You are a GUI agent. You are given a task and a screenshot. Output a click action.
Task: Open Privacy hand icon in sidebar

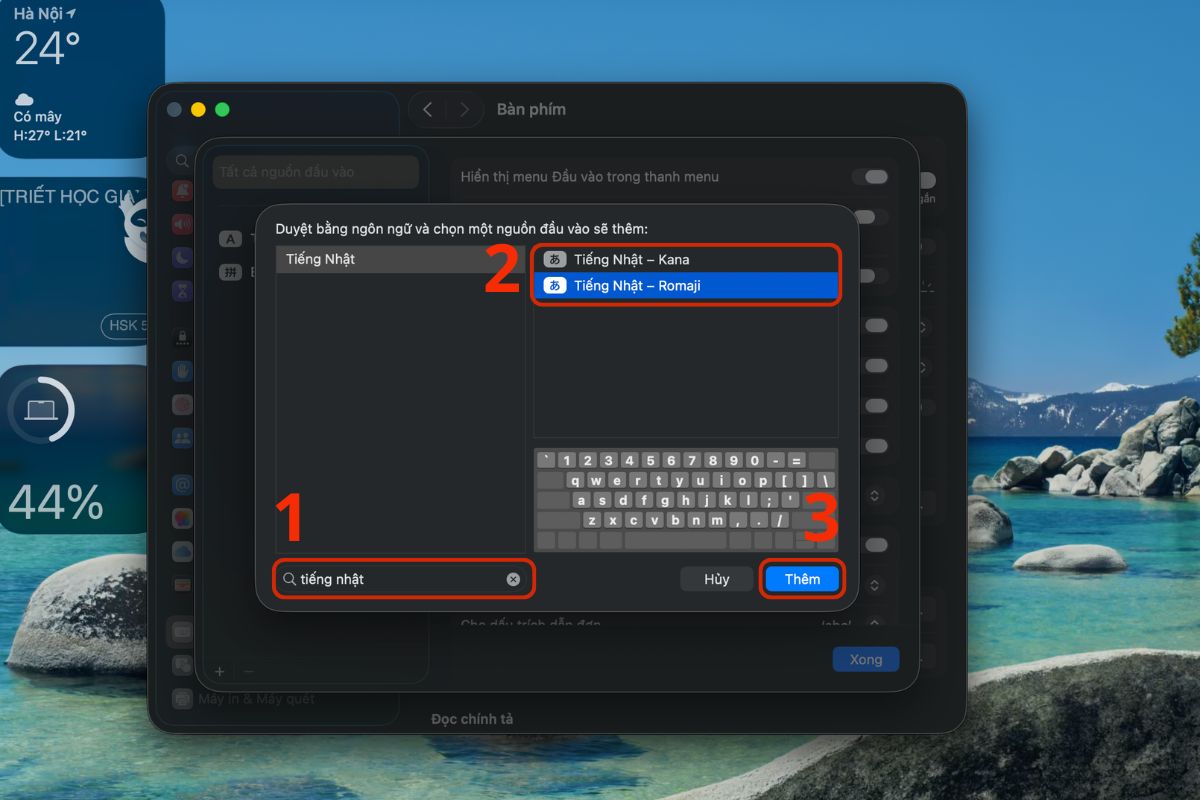pyautogui.click(x=182, y=371)
